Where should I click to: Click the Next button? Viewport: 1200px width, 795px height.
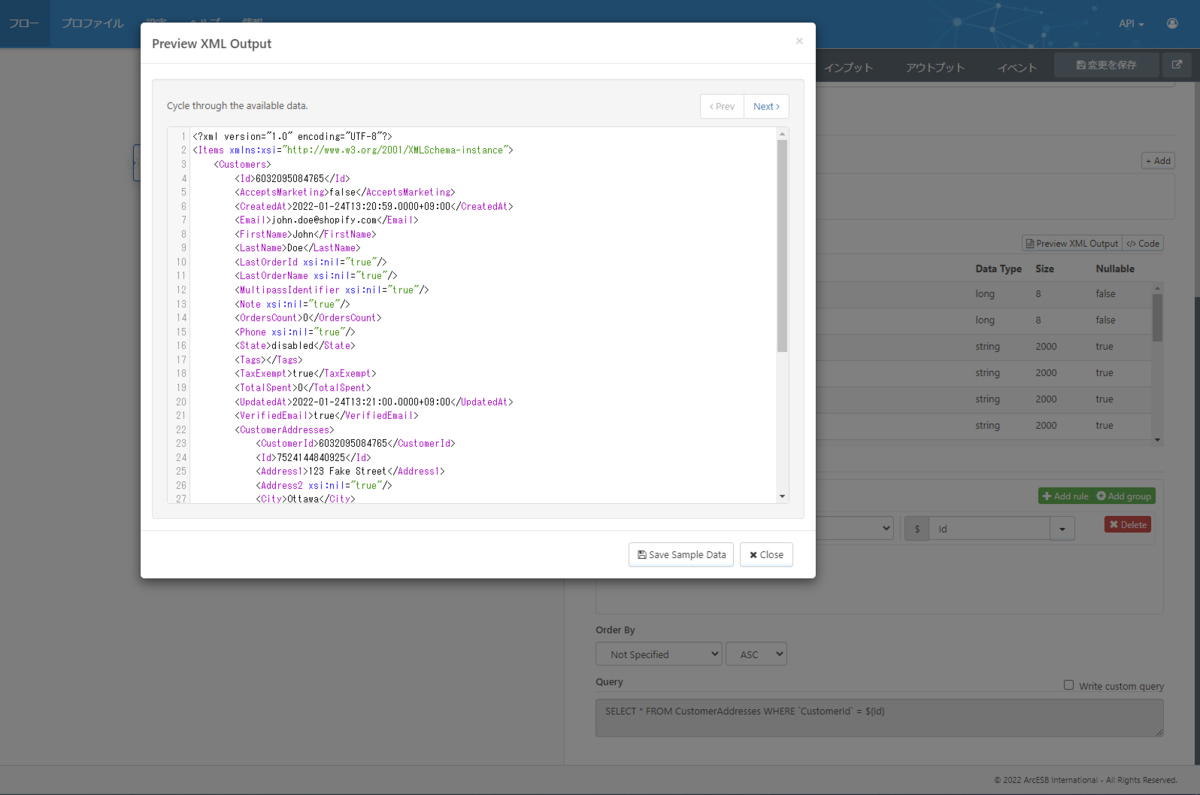click(766, 106)
